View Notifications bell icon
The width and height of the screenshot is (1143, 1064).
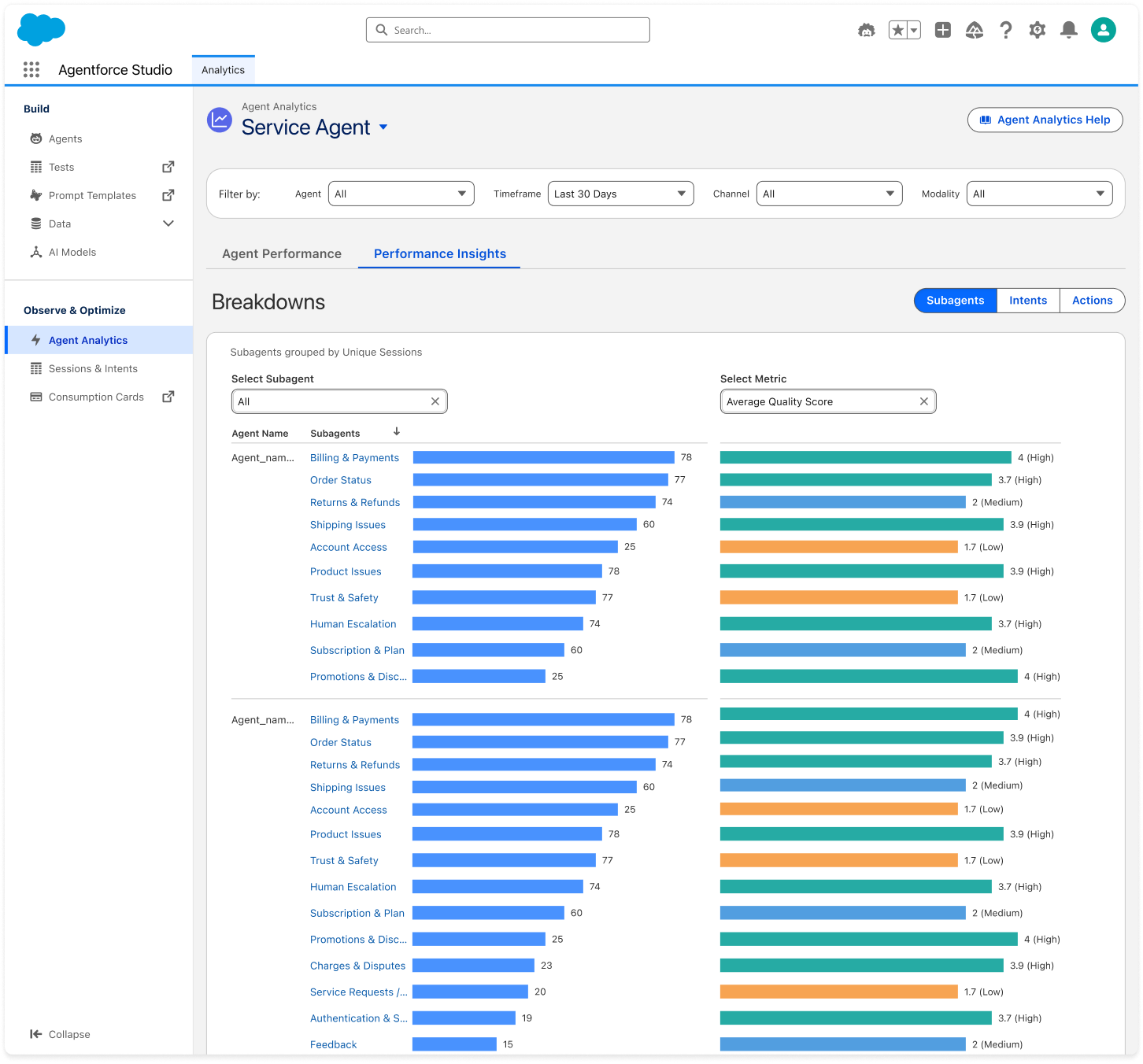tap(1069, 30)
